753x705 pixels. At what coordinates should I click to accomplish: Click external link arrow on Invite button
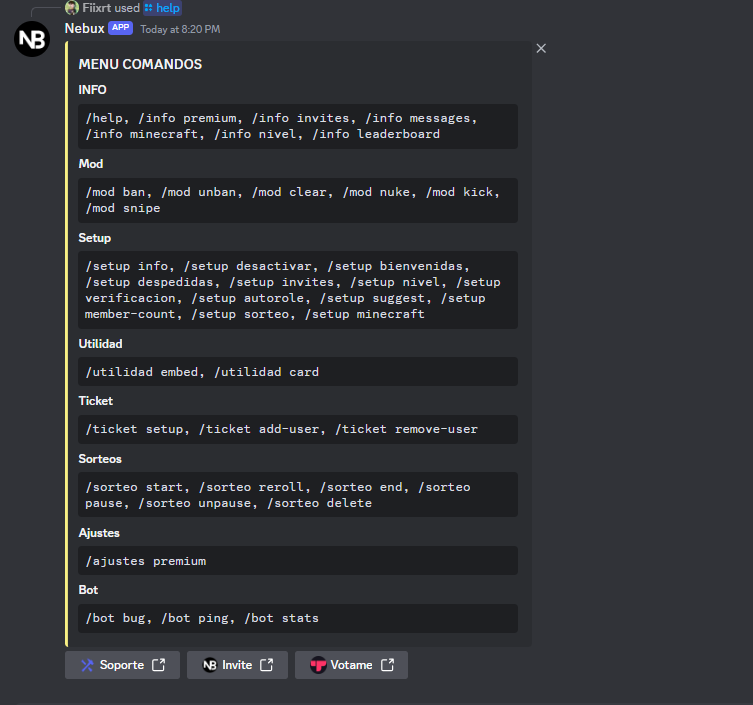pyautogui.click(x=267, y=665)
